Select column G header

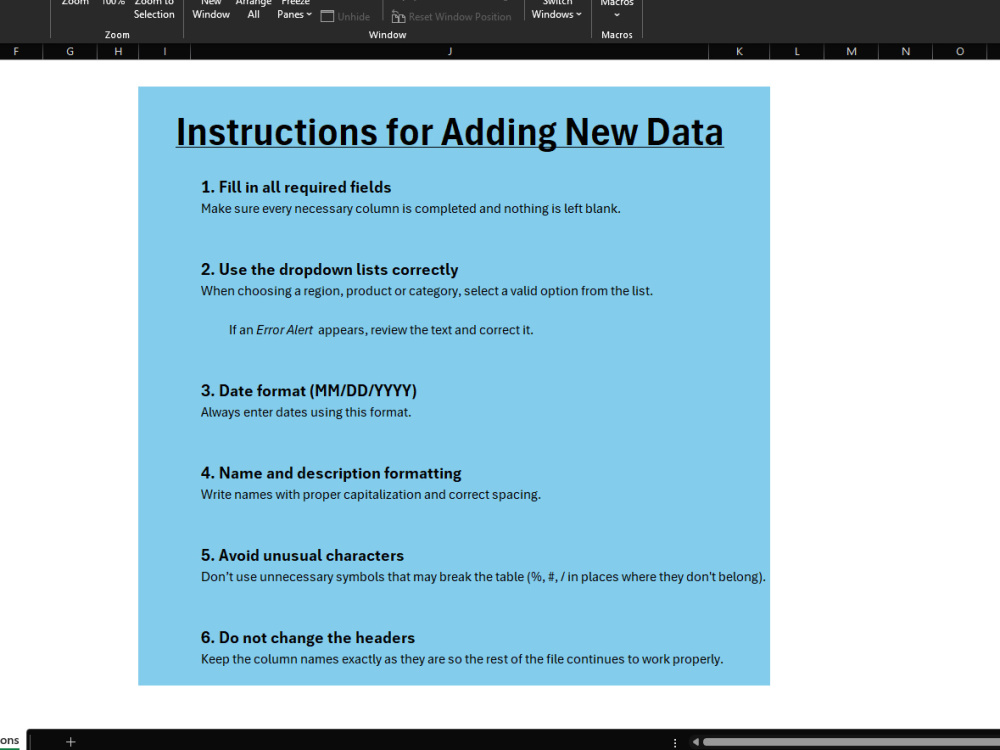70,52
